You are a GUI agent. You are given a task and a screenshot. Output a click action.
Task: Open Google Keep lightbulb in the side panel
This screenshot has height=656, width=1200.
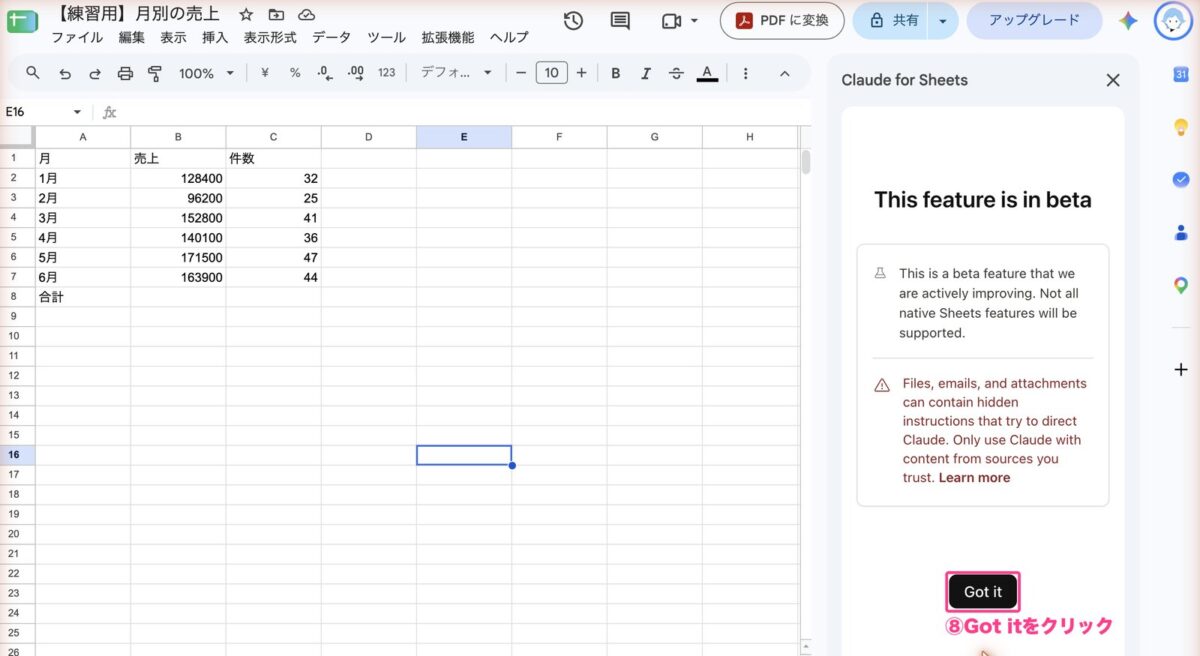[1181, 127]
